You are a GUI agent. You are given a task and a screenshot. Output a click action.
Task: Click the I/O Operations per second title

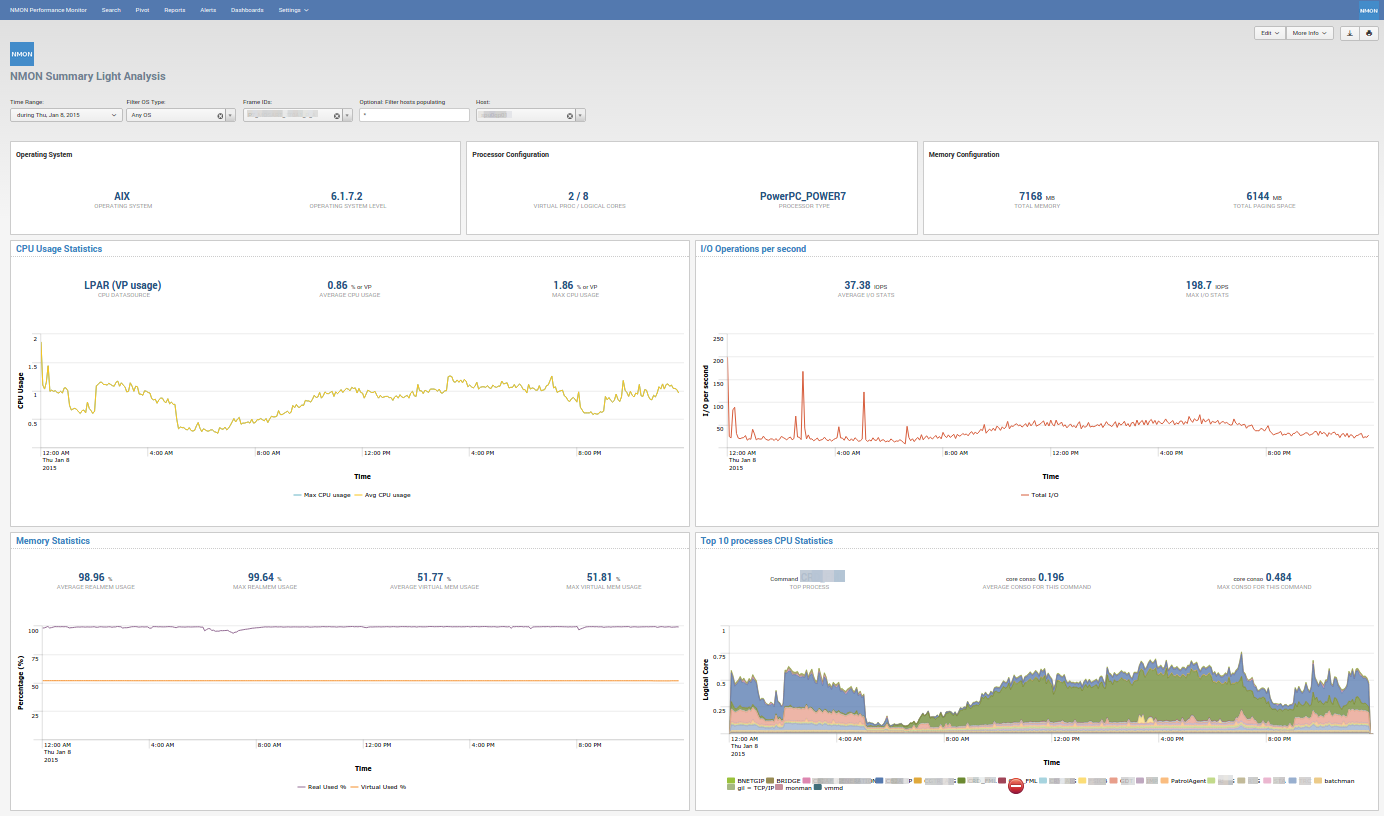point(753,249)
